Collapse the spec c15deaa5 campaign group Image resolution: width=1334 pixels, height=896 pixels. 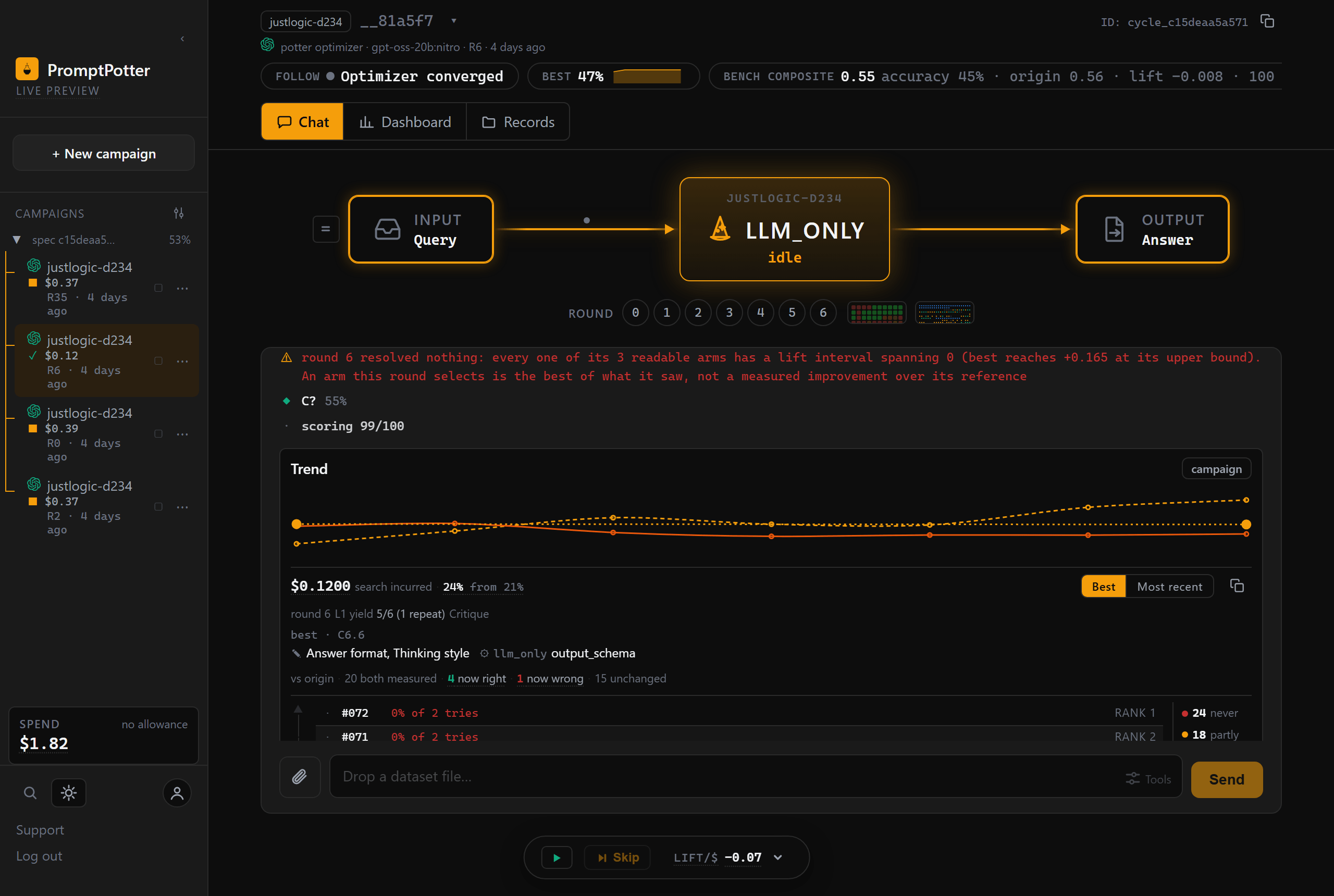pos(17,240)
